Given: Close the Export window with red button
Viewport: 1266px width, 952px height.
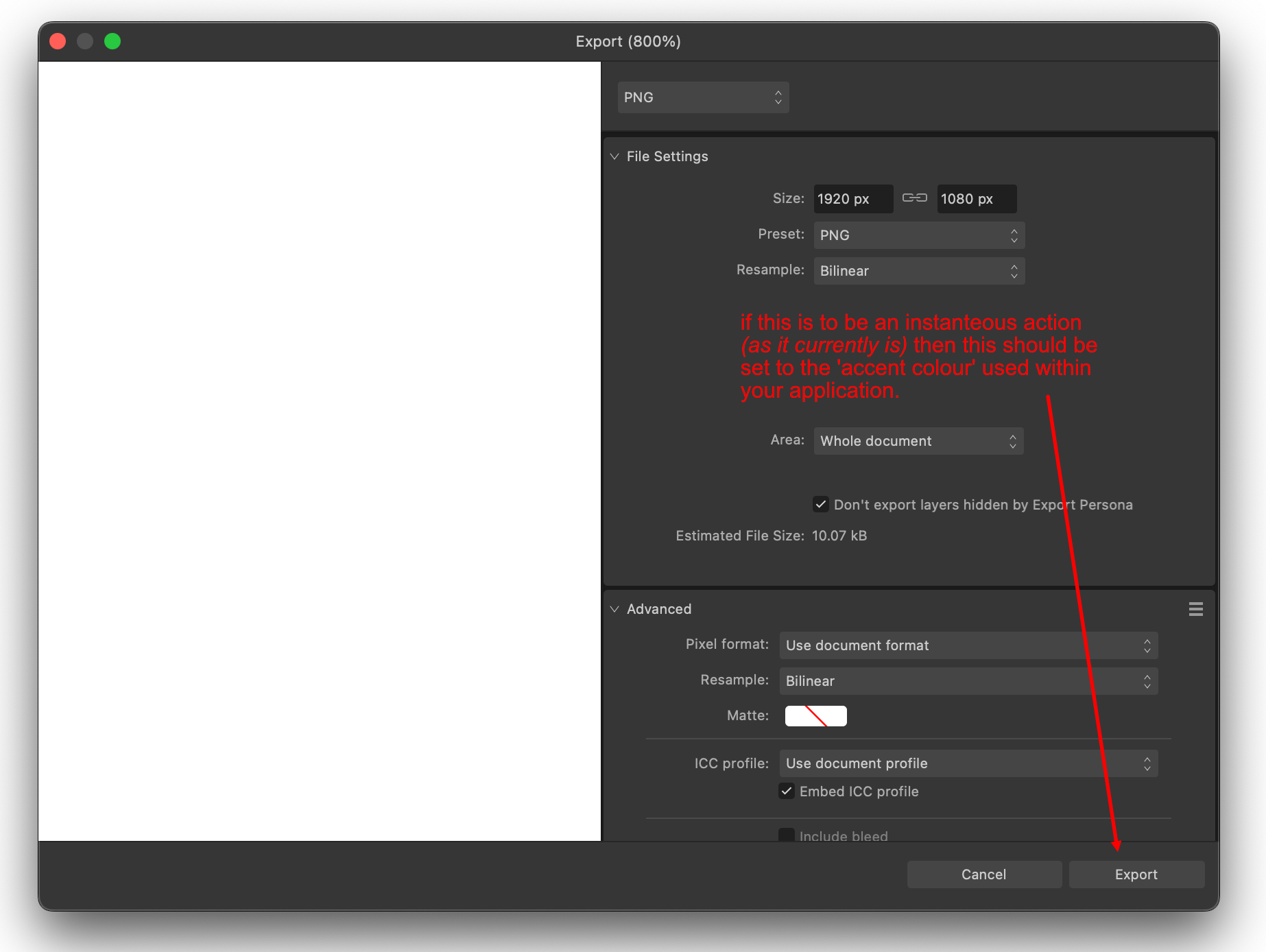Looking at the screenshot, I should [x=58, y=41].
